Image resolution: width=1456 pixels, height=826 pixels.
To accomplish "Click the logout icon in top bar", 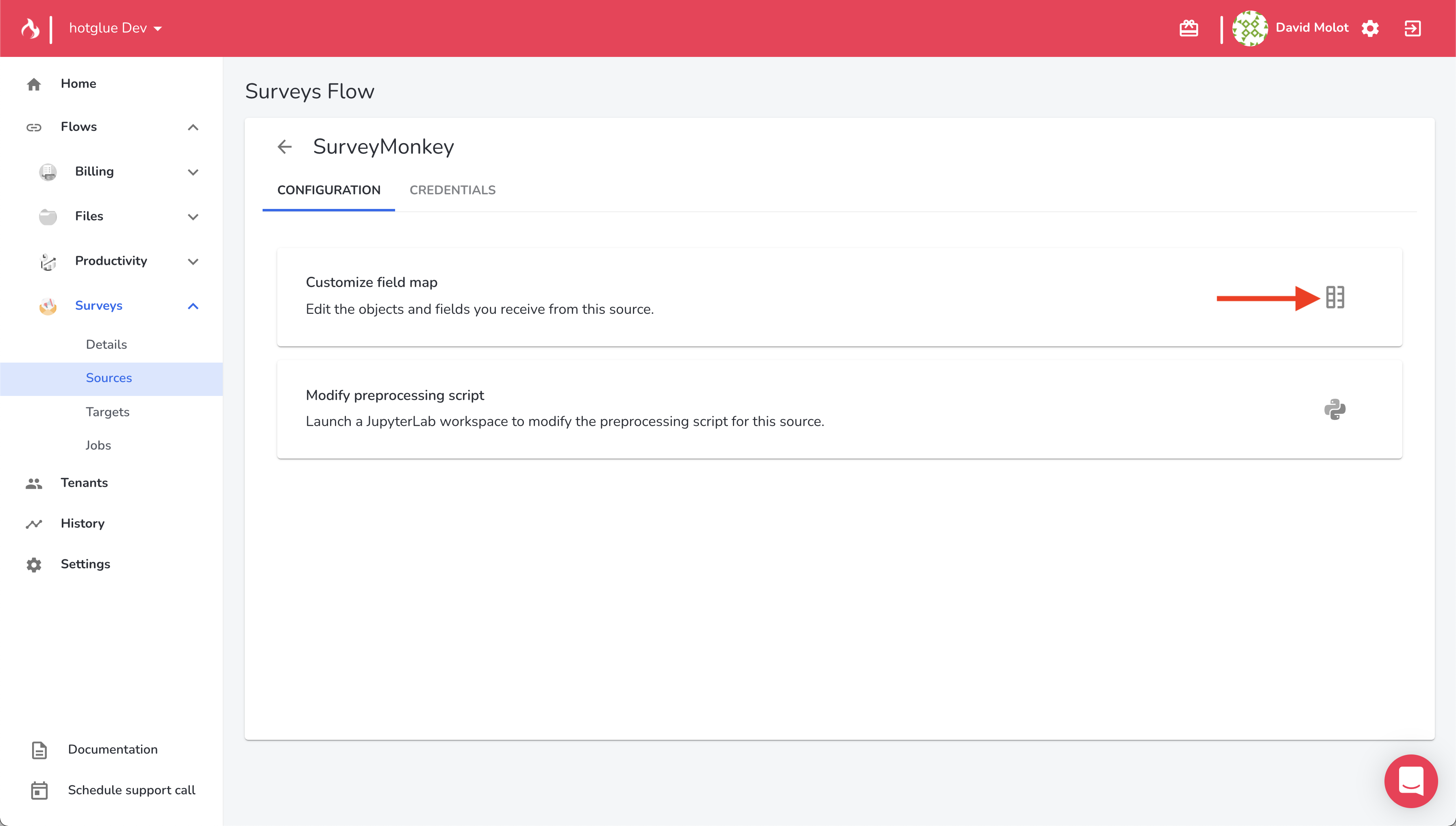I will click(x=1413, y=28).
